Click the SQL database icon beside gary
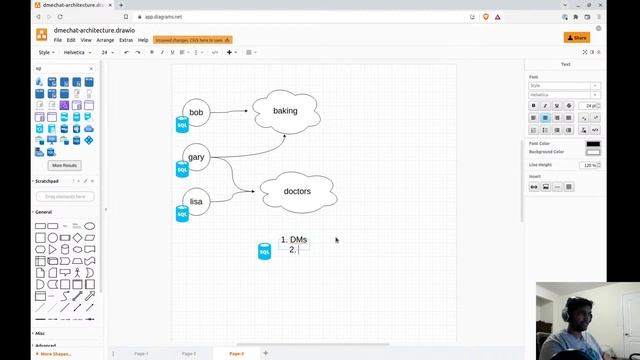The width and height of the screenshot is (640, 360). pos(182,169)
